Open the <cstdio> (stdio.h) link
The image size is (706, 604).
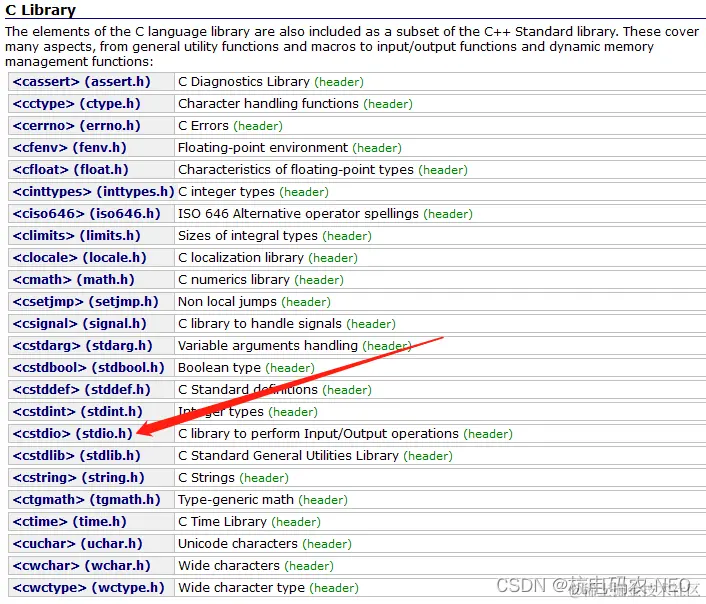click(x=72, y=434)
